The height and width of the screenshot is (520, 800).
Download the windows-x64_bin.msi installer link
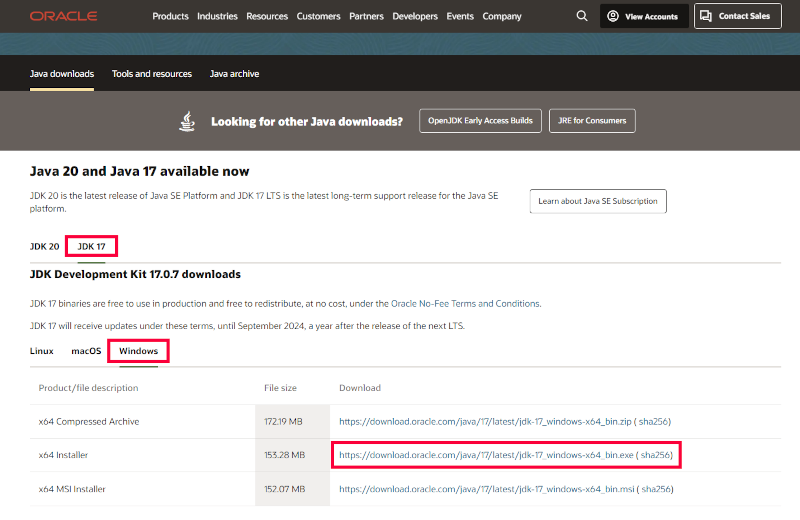pos(487,489)
